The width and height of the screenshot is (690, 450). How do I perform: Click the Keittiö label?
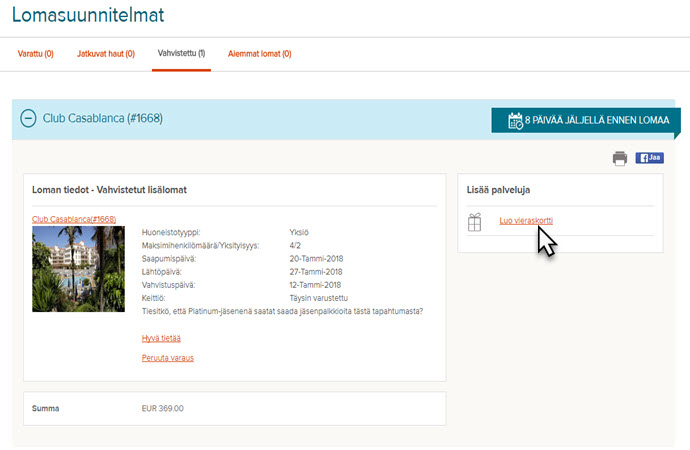154,298
